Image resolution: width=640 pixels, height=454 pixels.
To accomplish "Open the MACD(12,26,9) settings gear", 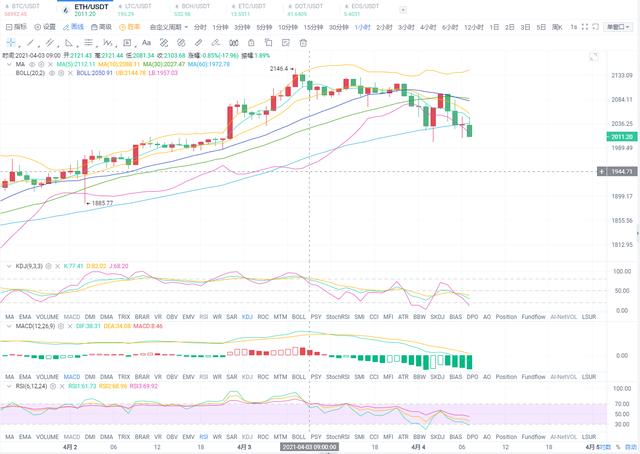I will tap(61, 326).
